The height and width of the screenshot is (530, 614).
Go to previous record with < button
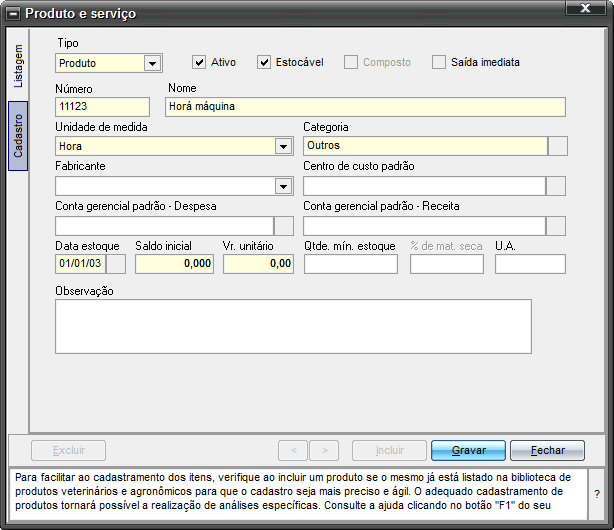293,450
